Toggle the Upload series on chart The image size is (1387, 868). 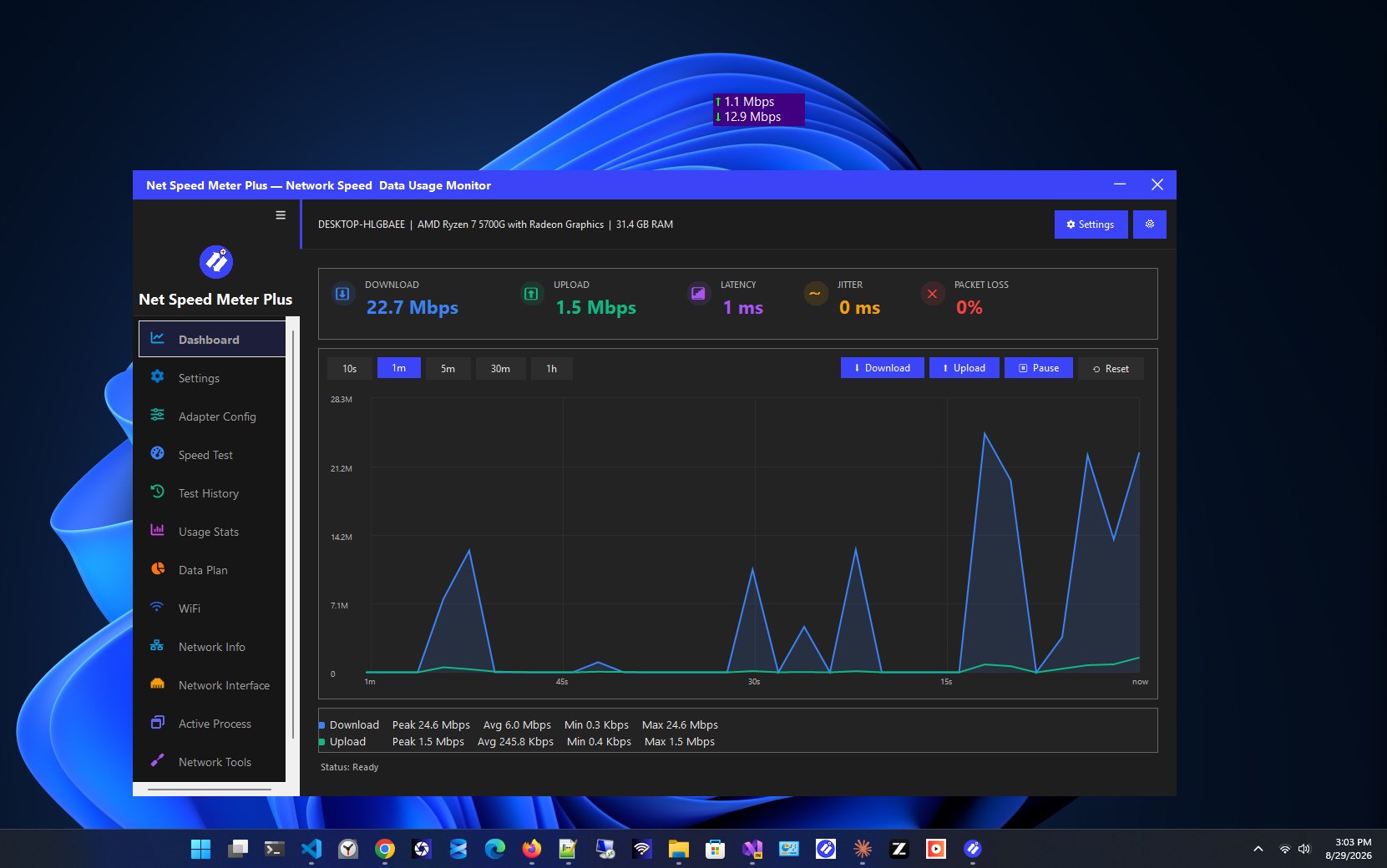(964, 368)
